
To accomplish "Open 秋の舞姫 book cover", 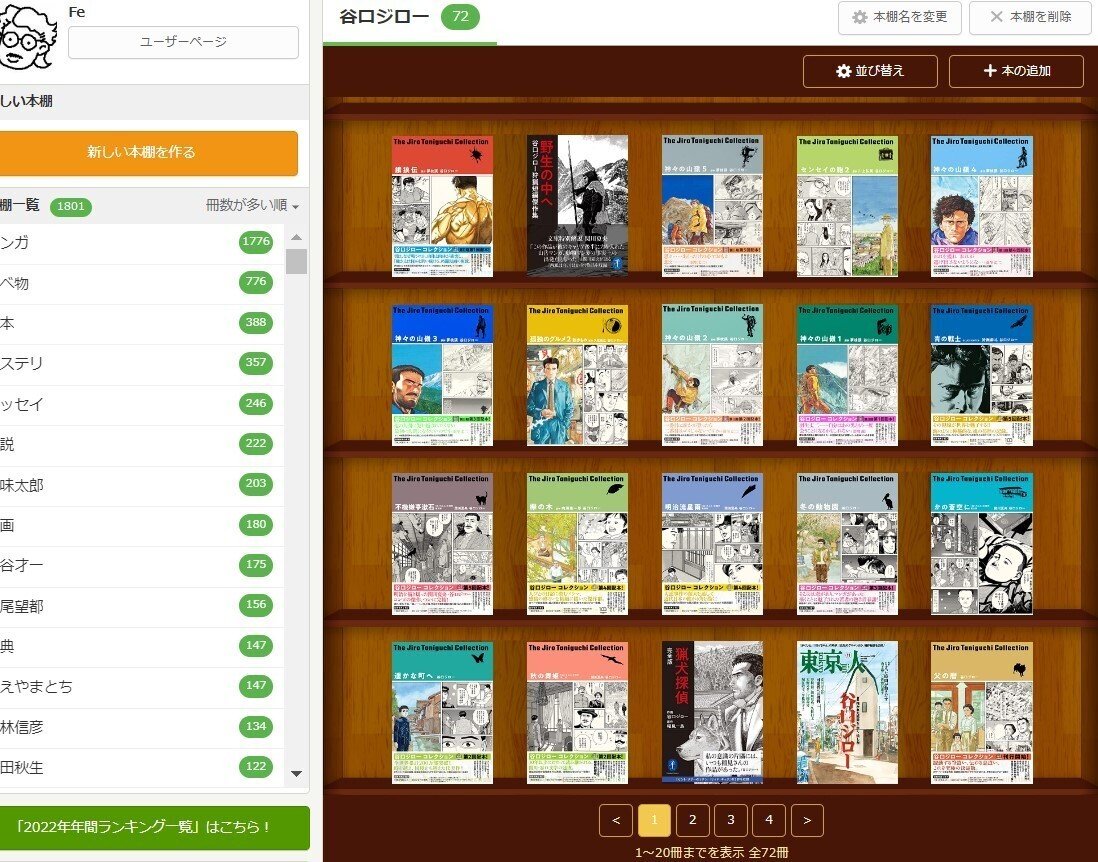I will click(x=577, y=713).
